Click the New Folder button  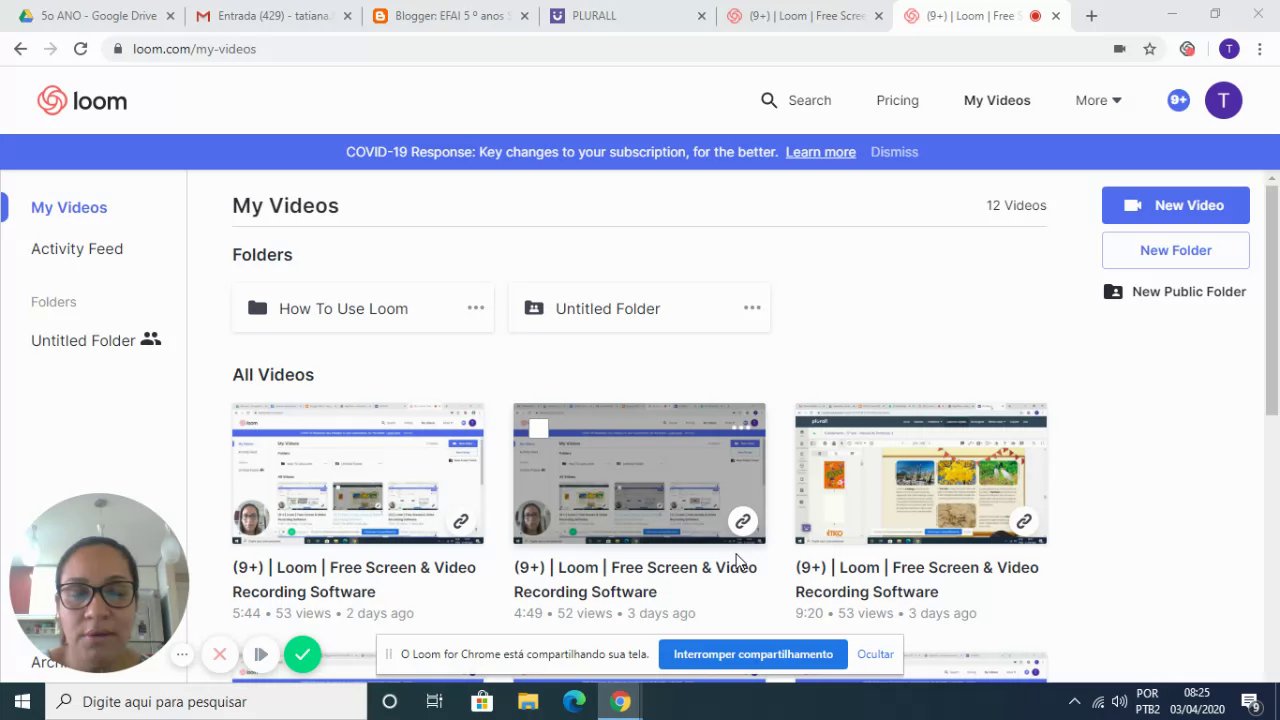pos(1175,250)
